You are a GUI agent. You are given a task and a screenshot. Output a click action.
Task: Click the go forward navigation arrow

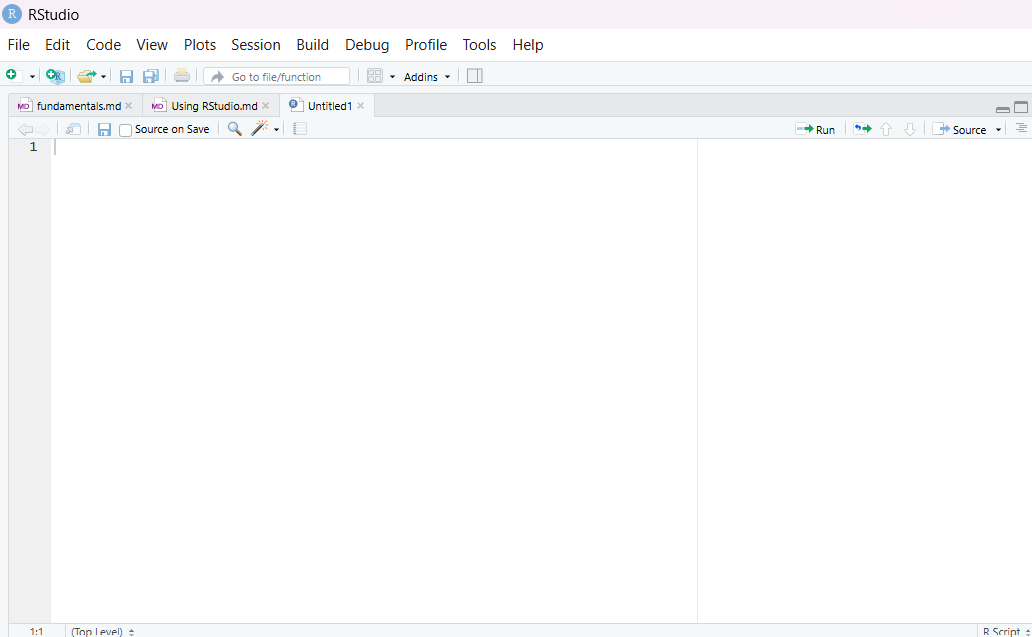[42, 130]
